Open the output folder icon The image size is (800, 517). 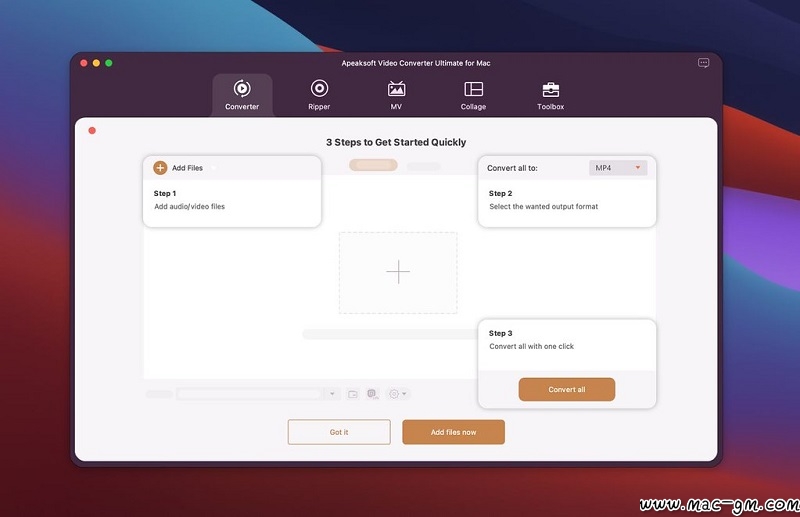coord(353,394)
